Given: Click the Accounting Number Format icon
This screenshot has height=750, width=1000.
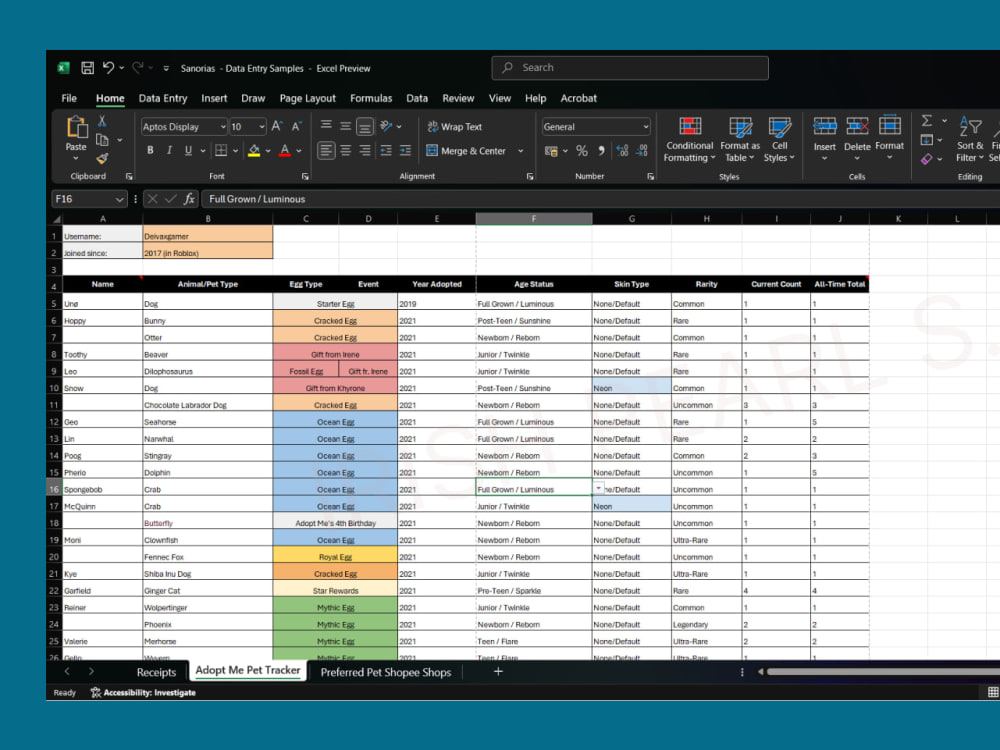Looking at the screenshot, I should click(551, 151).
